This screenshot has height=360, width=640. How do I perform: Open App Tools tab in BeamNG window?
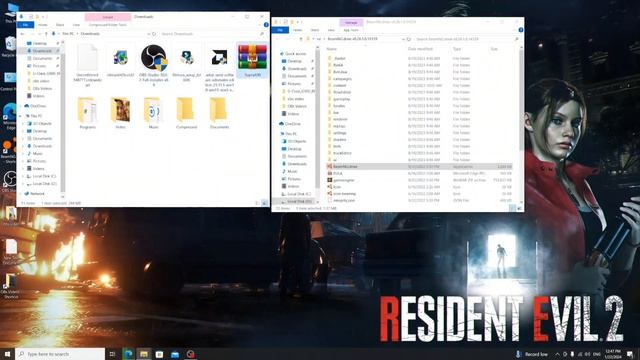(x=351, y=30)
